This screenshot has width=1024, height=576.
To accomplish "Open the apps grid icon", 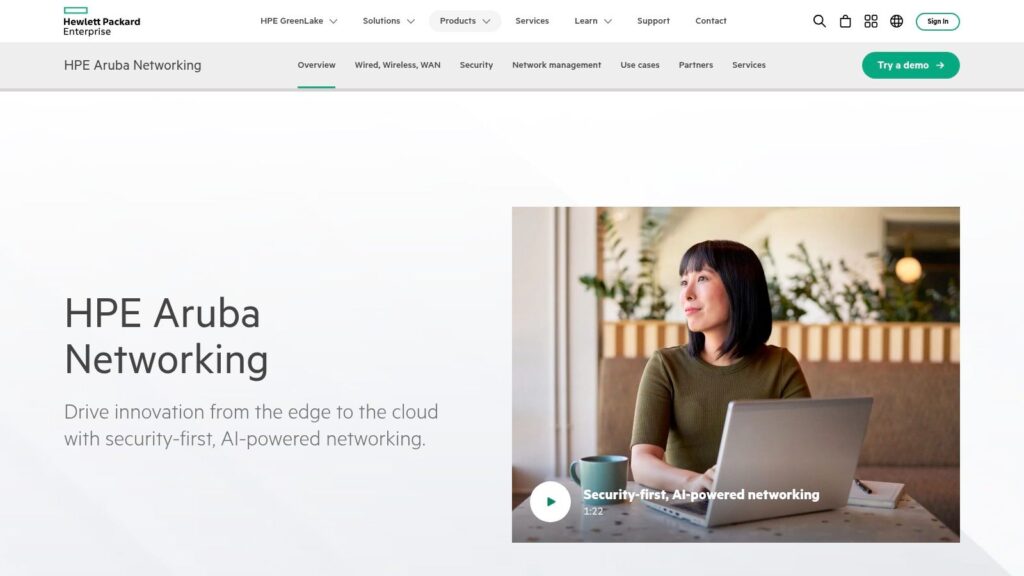I will (x=871, y=21).
